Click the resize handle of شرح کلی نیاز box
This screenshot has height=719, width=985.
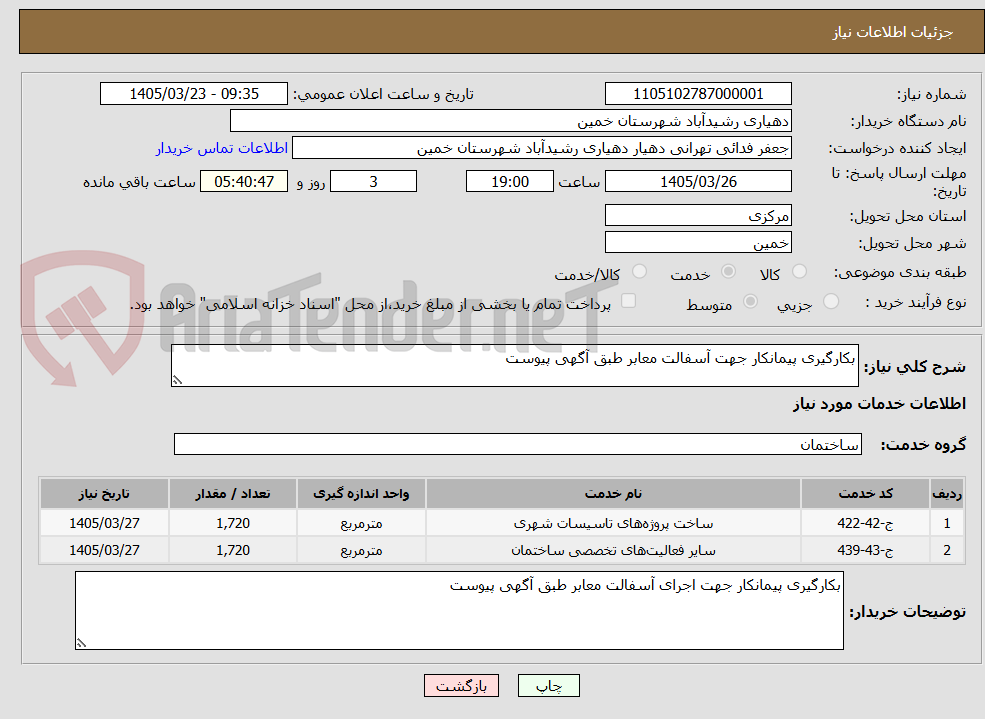click(x=177, y=380)
